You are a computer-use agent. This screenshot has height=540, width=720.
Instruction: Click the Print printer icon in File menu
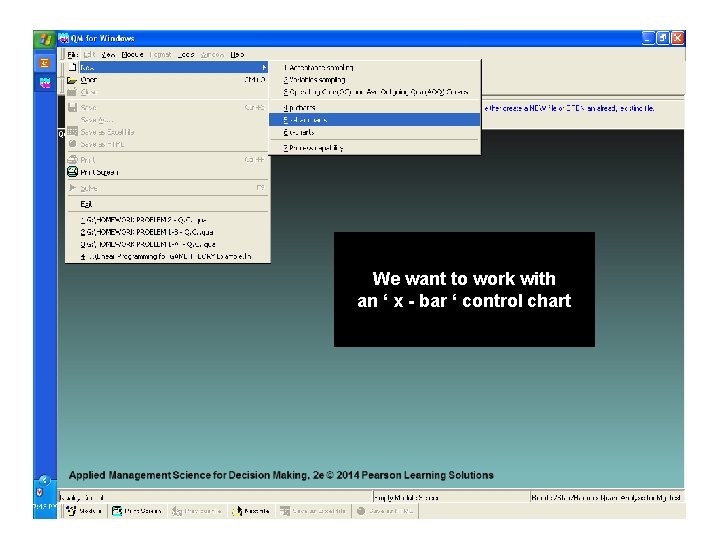[x=72, y=160]
